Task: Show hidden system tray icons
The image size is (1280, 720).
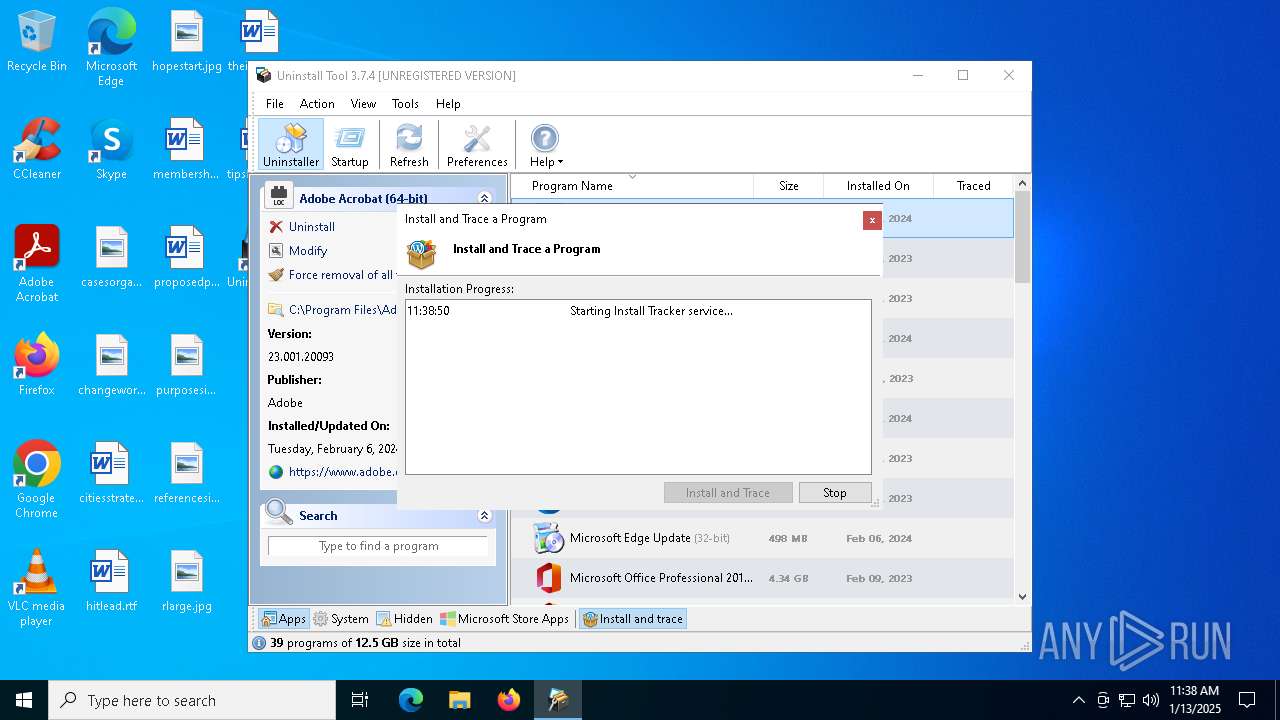Action: [1078, 700]
